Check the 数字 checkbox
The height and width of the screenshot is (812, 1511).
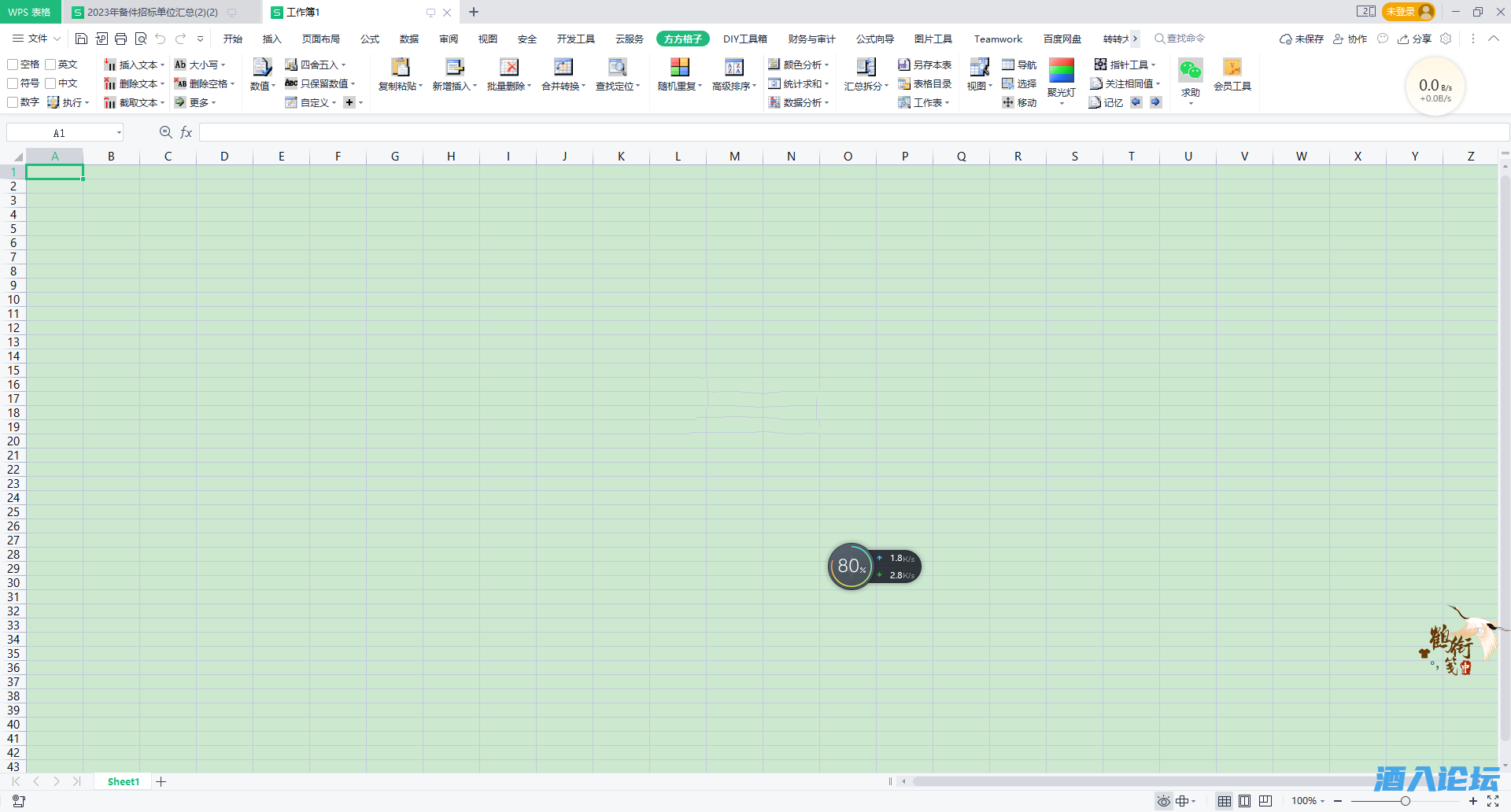13,102
